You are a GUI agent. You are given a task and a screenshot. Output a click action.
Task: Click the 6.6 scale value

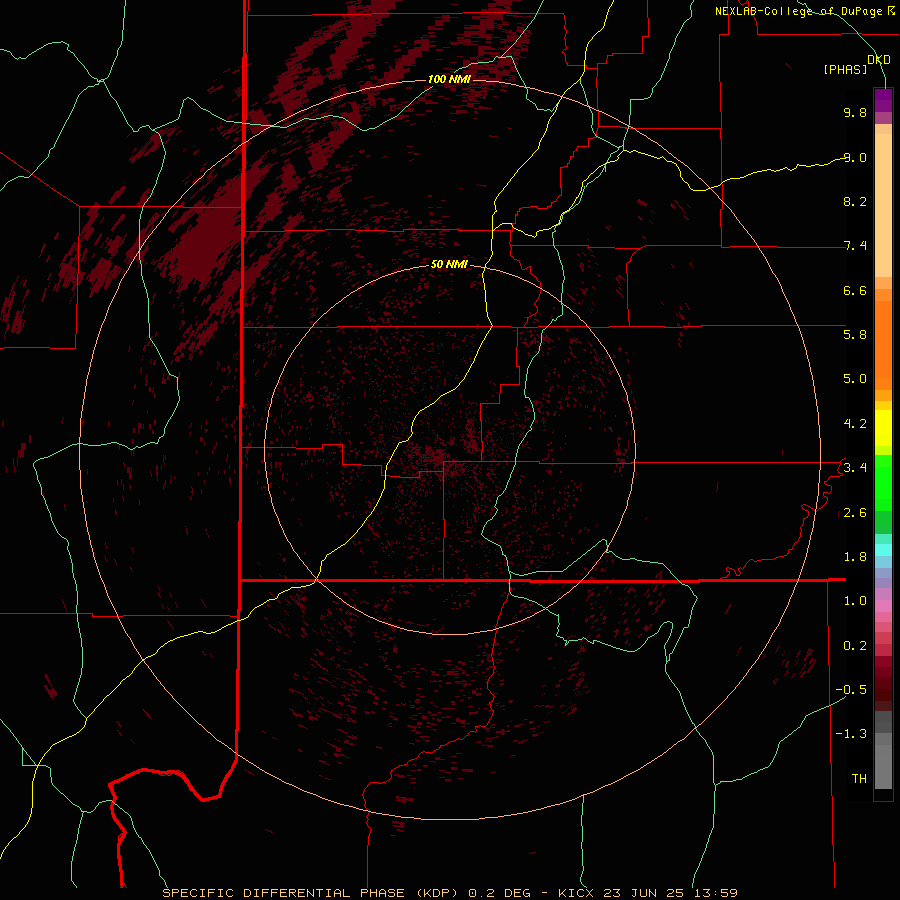(855, 290)
